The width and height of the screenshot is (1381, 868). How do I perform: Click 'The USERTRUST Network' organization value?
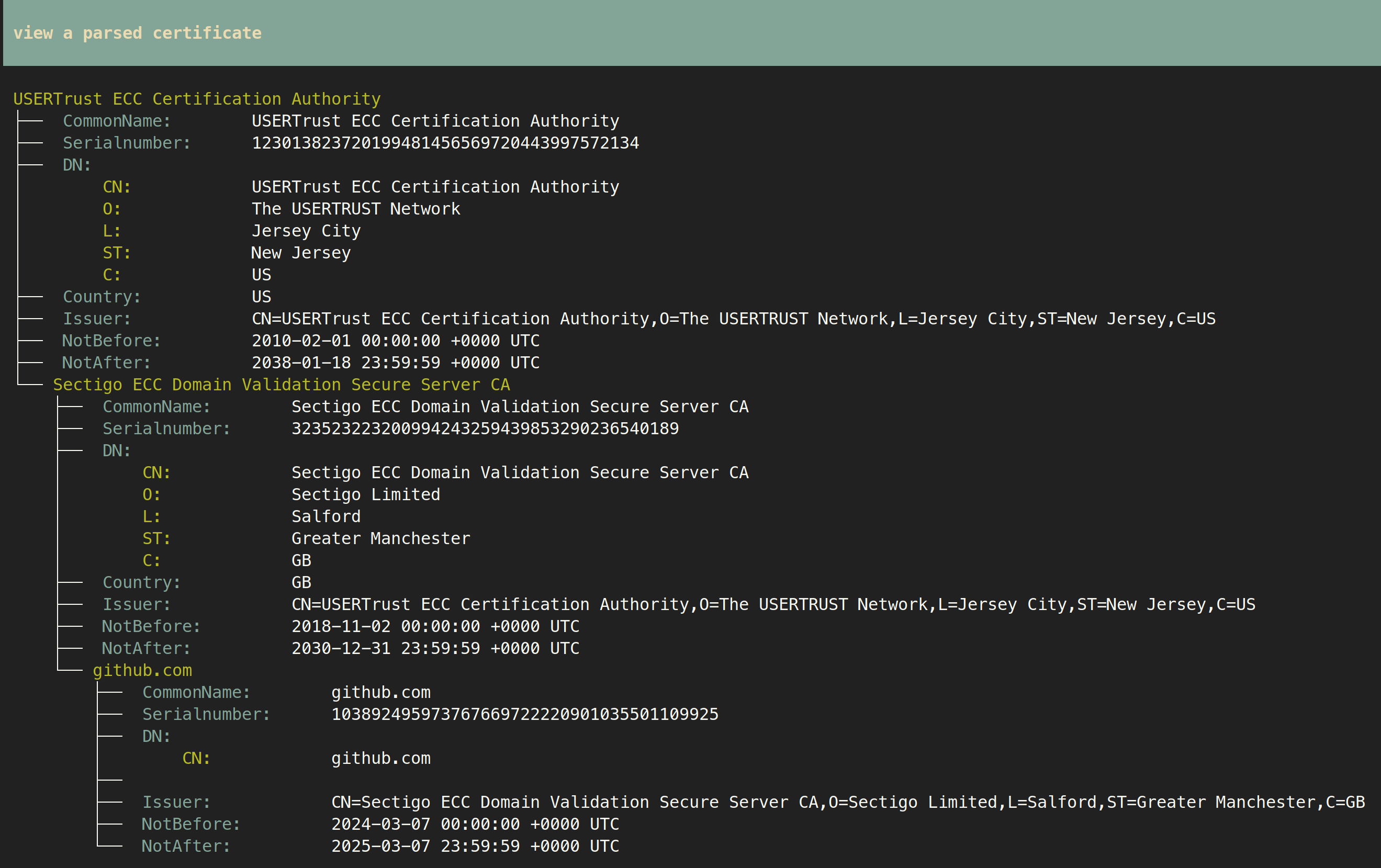point(355,209)
